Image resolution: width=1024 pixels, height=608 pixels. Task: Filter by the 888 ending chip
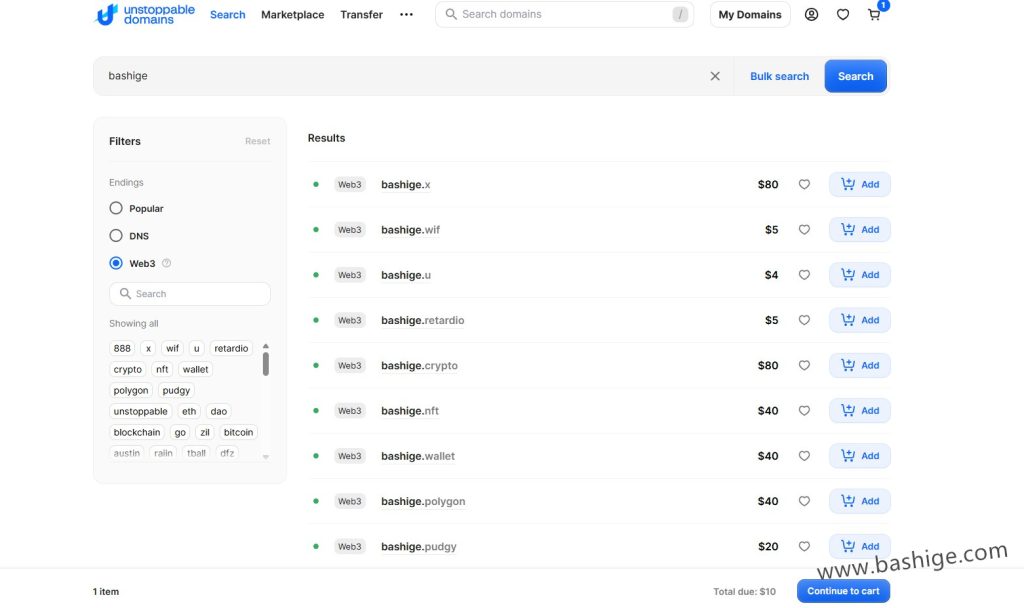tap(122, 348)
